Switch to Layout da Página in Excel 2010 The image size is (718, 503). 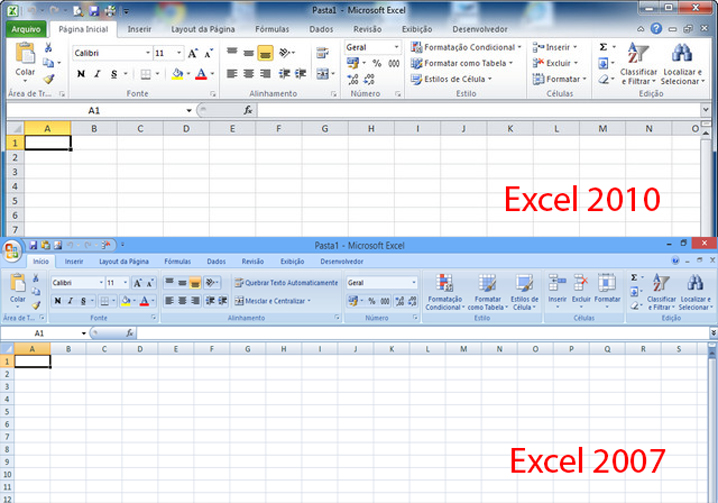tap(203, 29)
